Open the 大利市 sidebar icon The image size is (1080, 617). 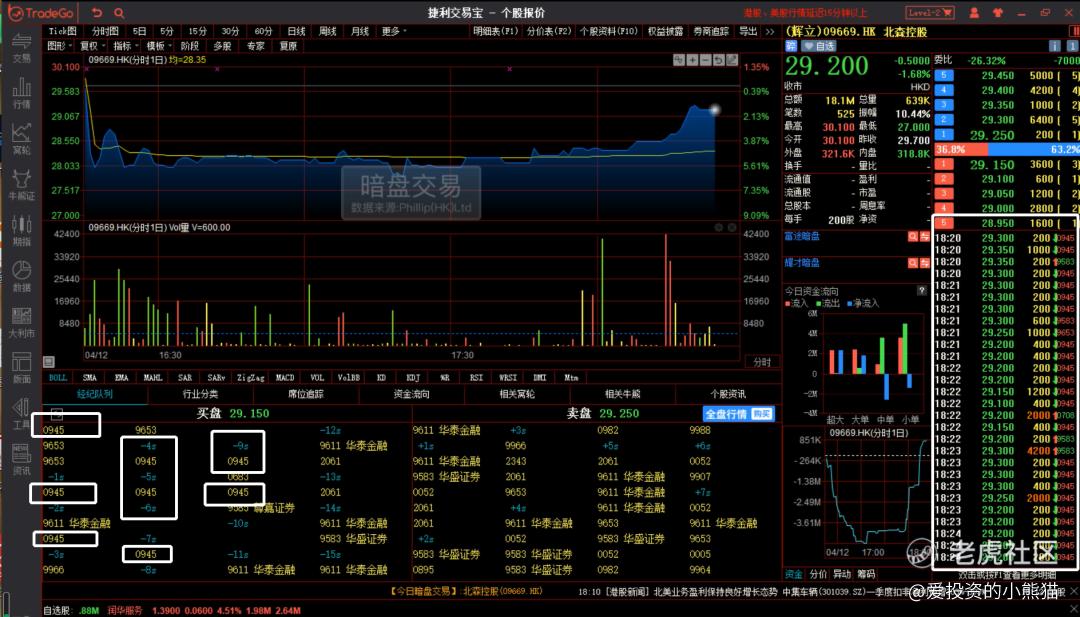tap(22, 322)
